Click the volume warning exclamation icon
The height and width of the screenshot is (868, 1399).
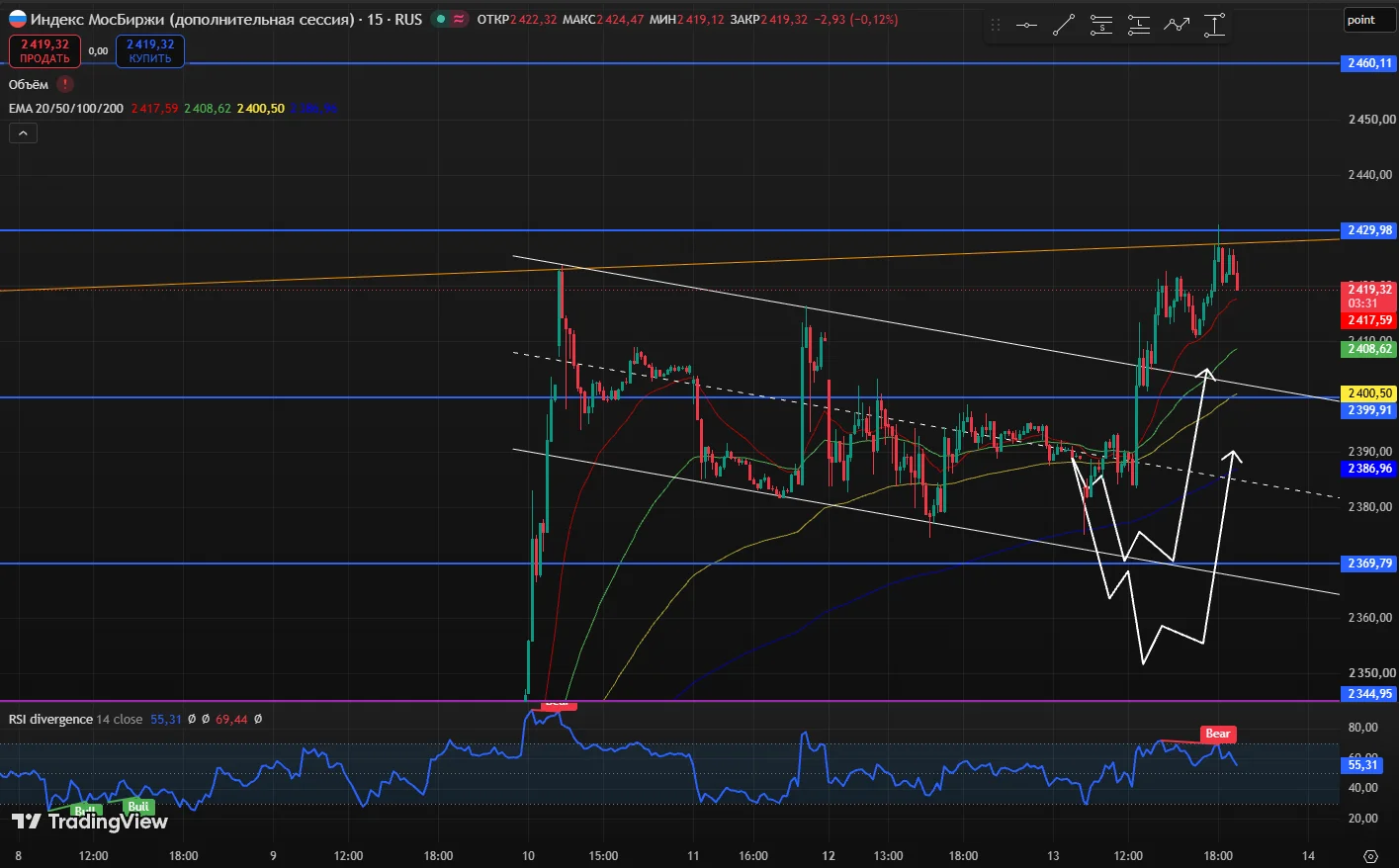click(x=65, y=84)
